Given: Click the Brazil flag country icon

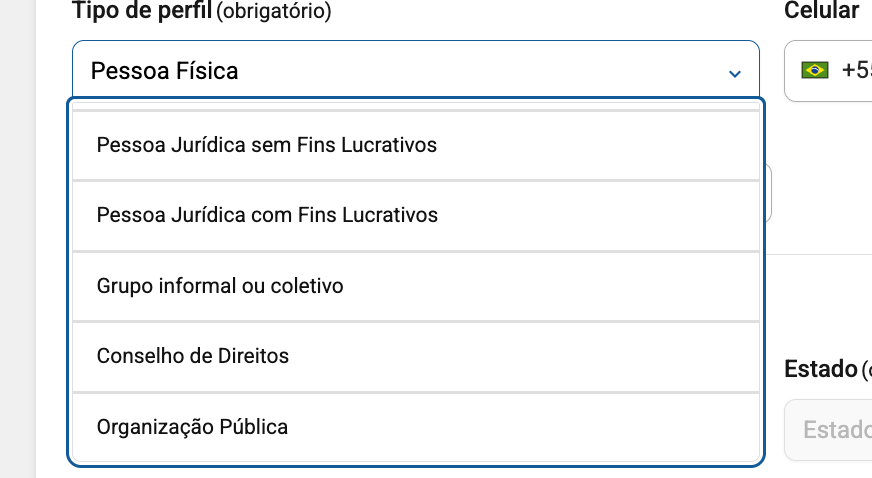Looking at the screenshot, I should (815, 71).
